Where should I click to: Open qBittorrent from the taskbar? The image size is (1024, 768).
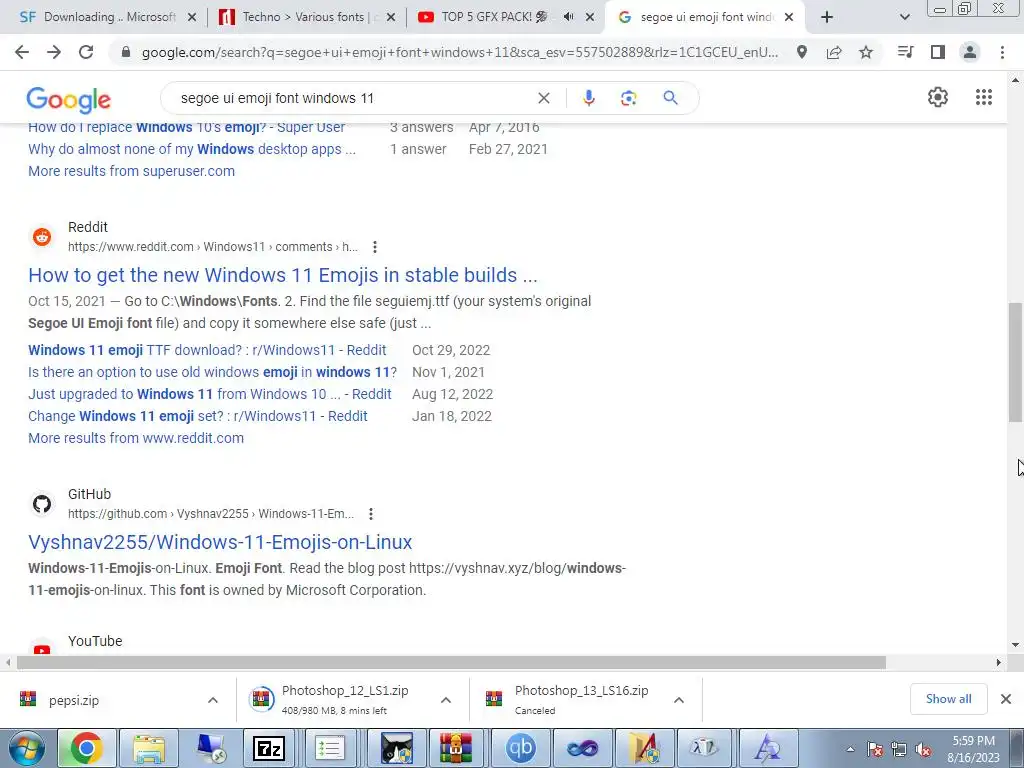click(520, 748)
